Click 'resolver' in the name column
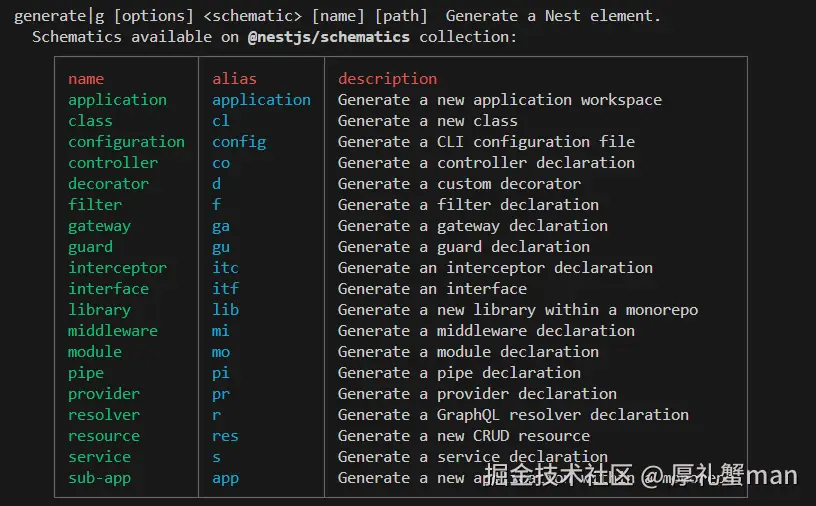The image size is (816, 506). pos(104,415)
